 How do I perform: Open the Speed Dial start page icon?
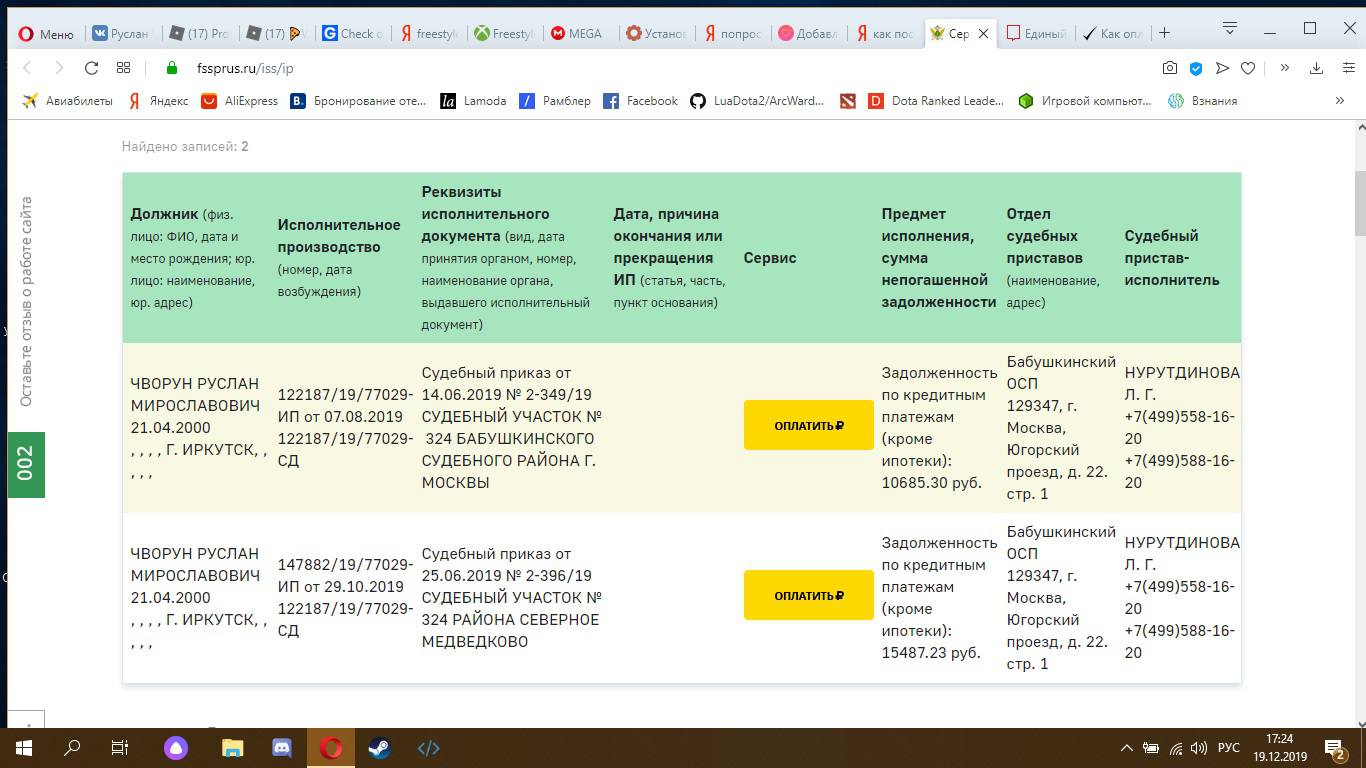[x=124, y=68]
